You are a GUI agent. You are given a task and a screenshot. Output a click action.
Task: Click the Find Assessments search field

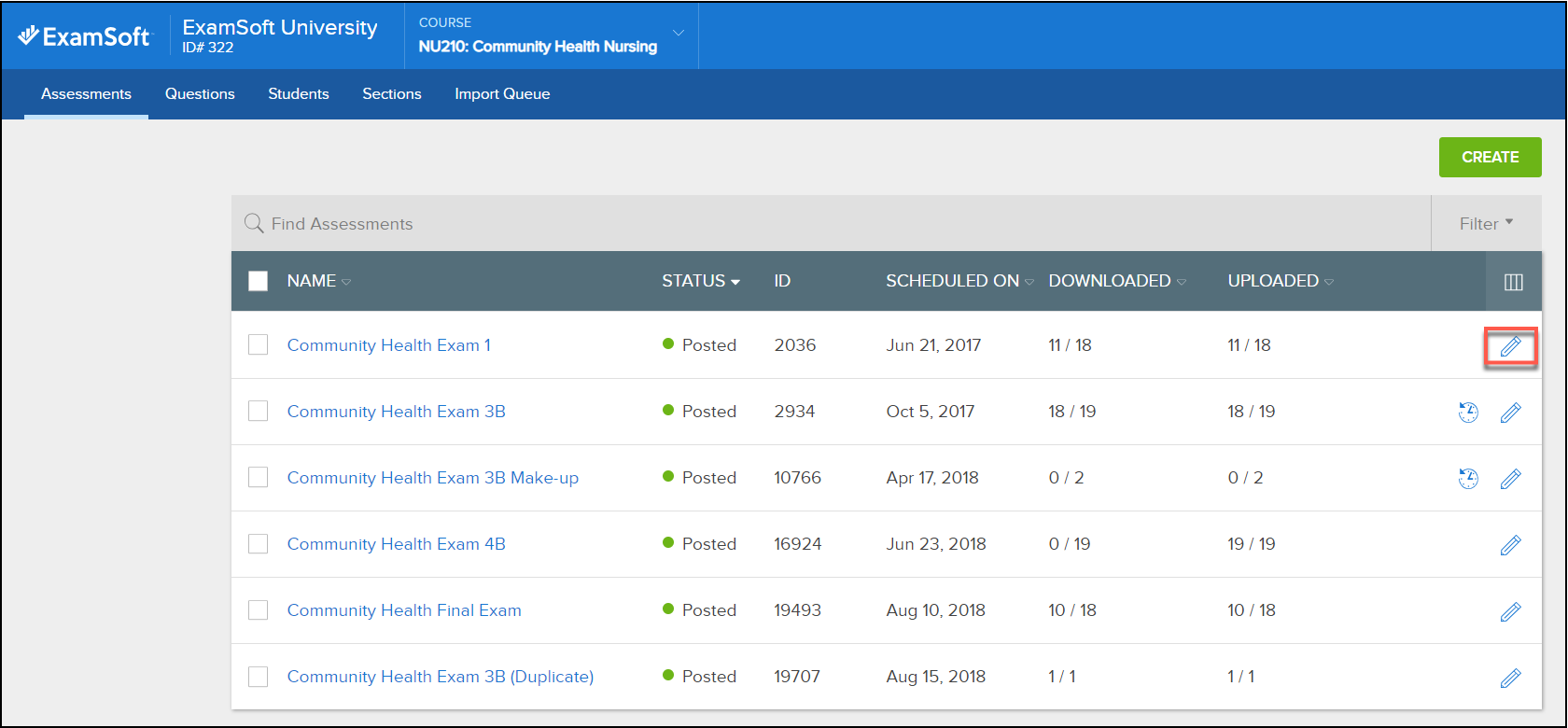pyautogui.click(x=831, y=223)
